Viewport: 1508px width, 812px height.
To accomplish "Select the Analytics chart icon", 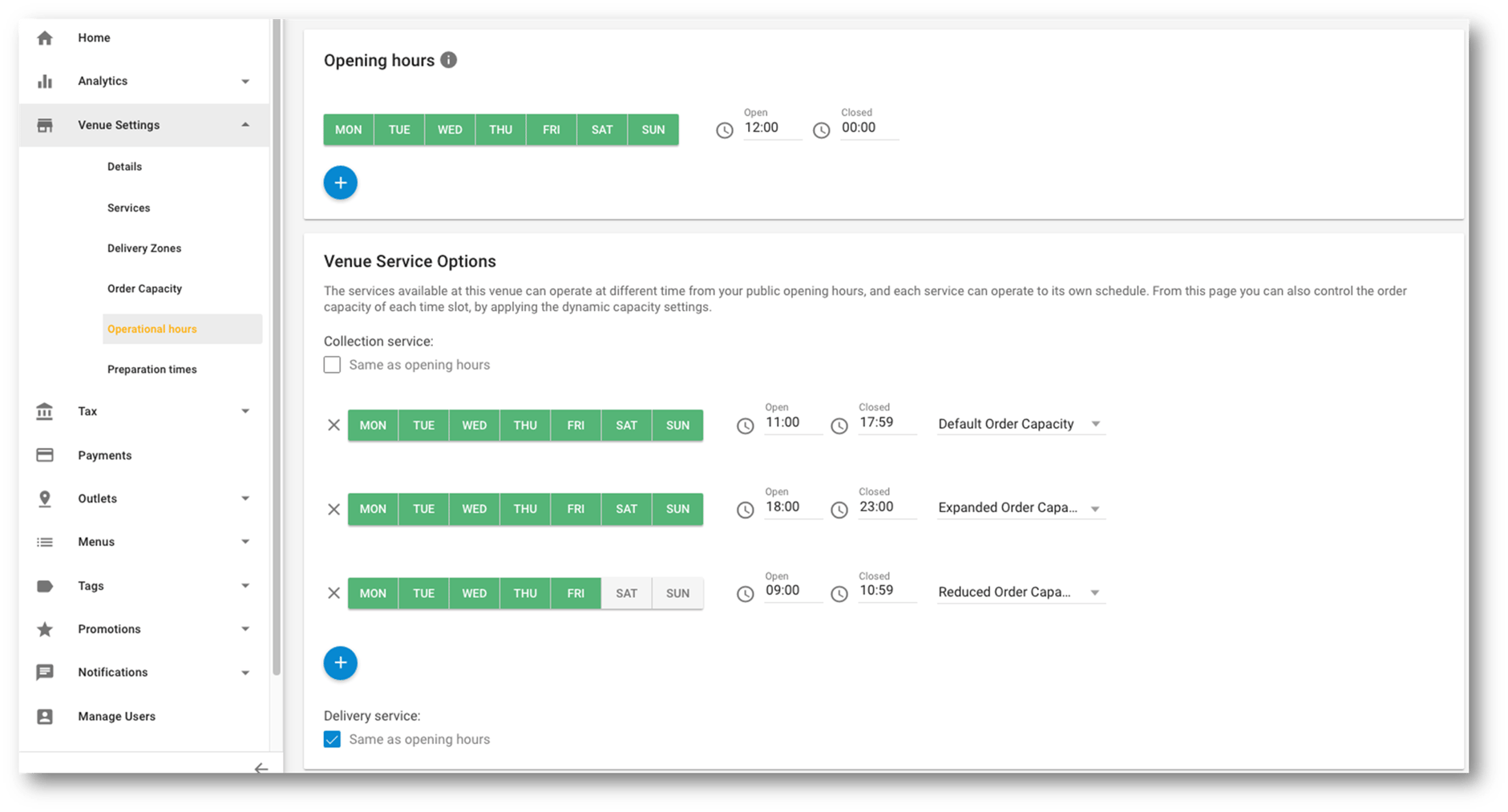I will pos(45,80).
